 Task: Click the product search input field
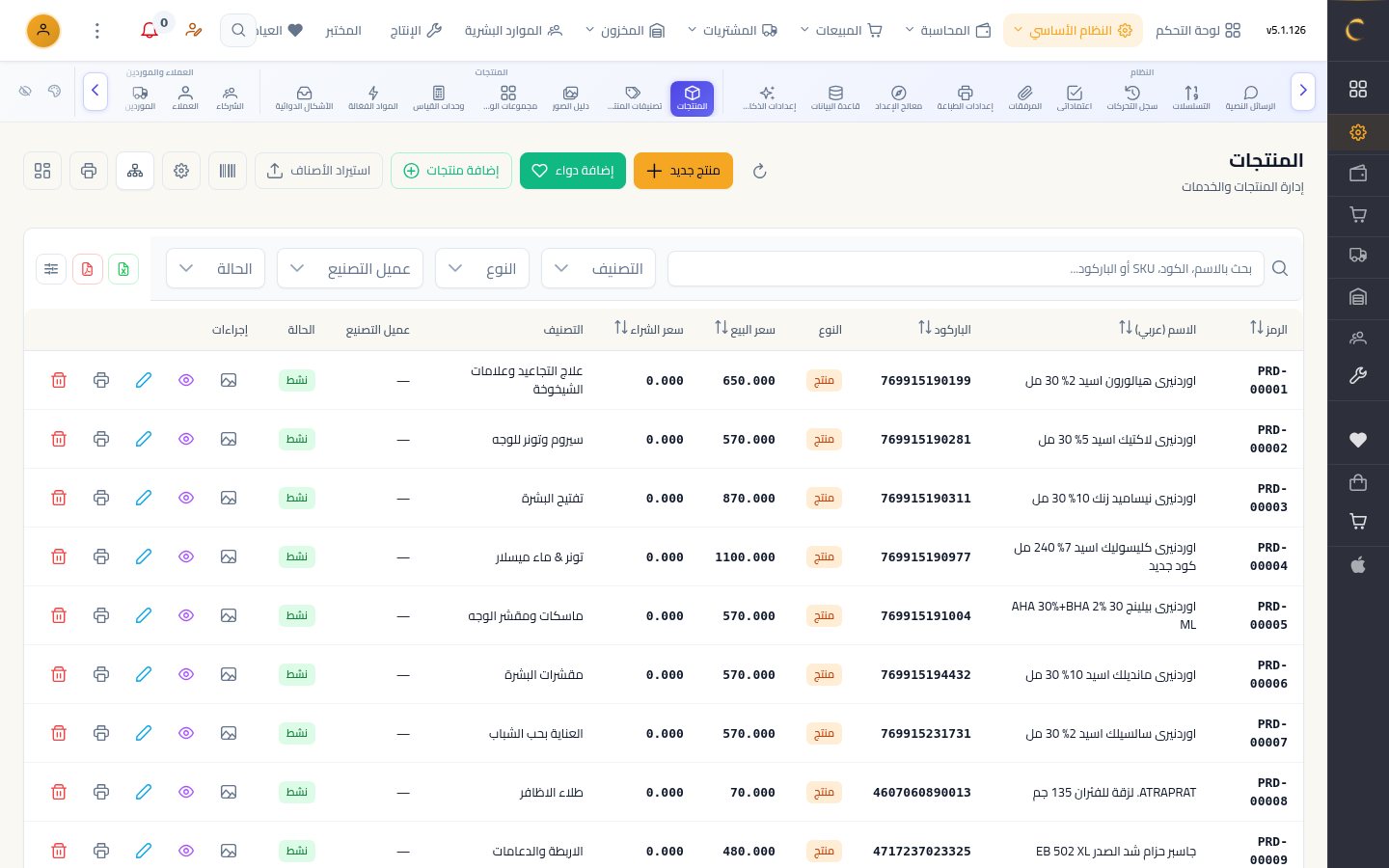[966, 269]
